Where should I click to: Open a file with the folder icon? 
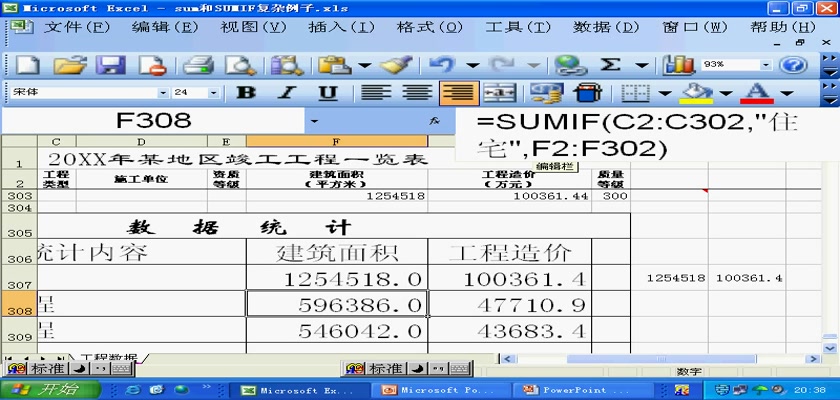pos(69,65)
